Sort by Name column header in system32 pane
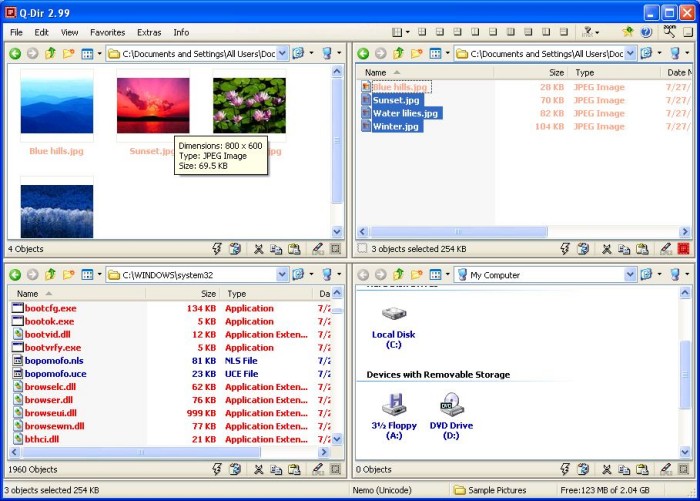Viewport: 700px width, 501px height. pyautogui.click(x=77, y=293)
